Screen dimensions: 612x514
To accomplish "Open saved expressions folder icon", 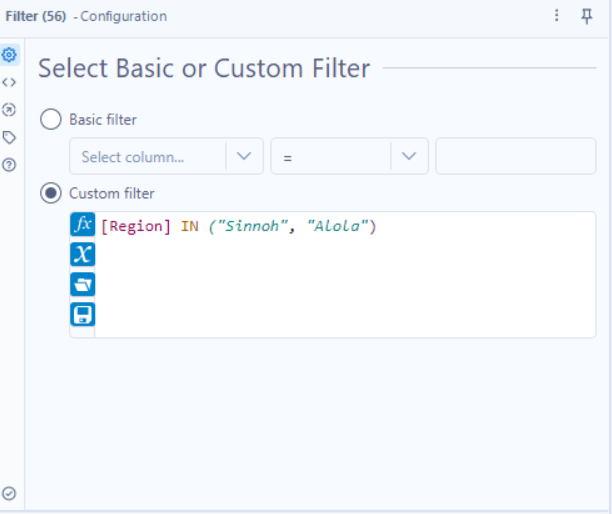I will 82,284.
